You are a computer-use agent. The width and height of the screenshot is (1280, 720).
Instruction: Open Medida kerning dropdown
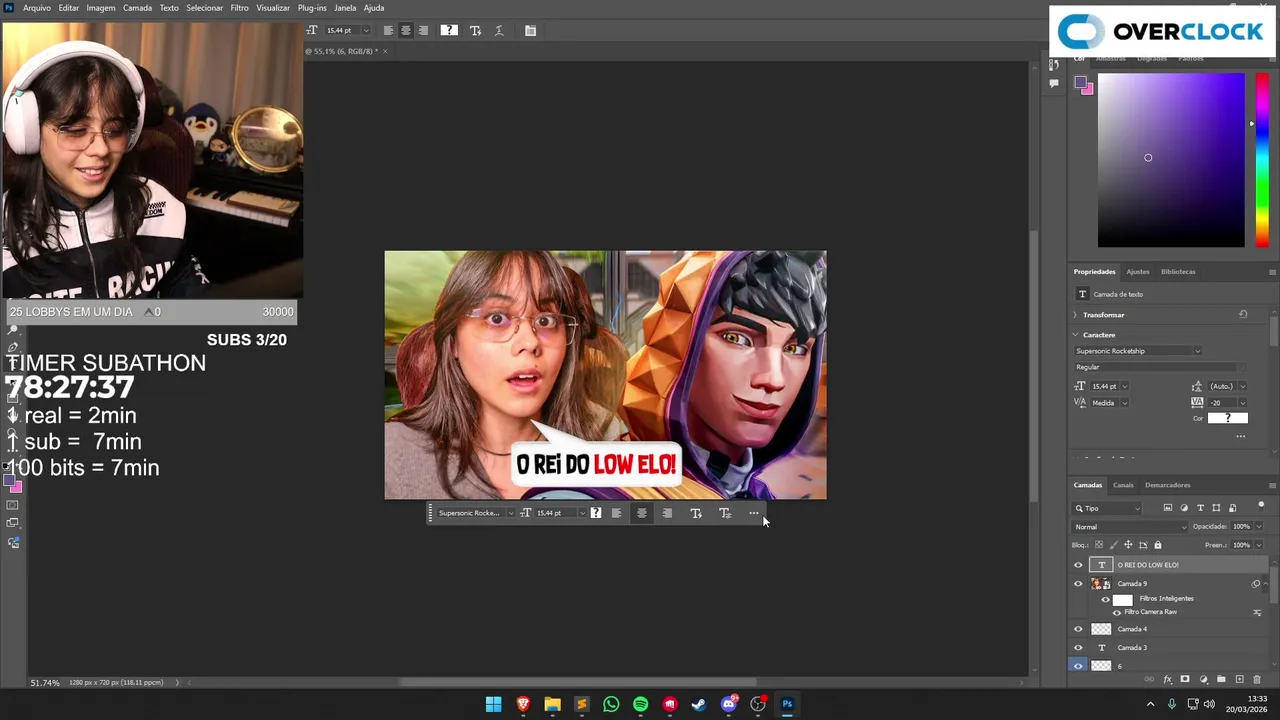click(1124, 403)
